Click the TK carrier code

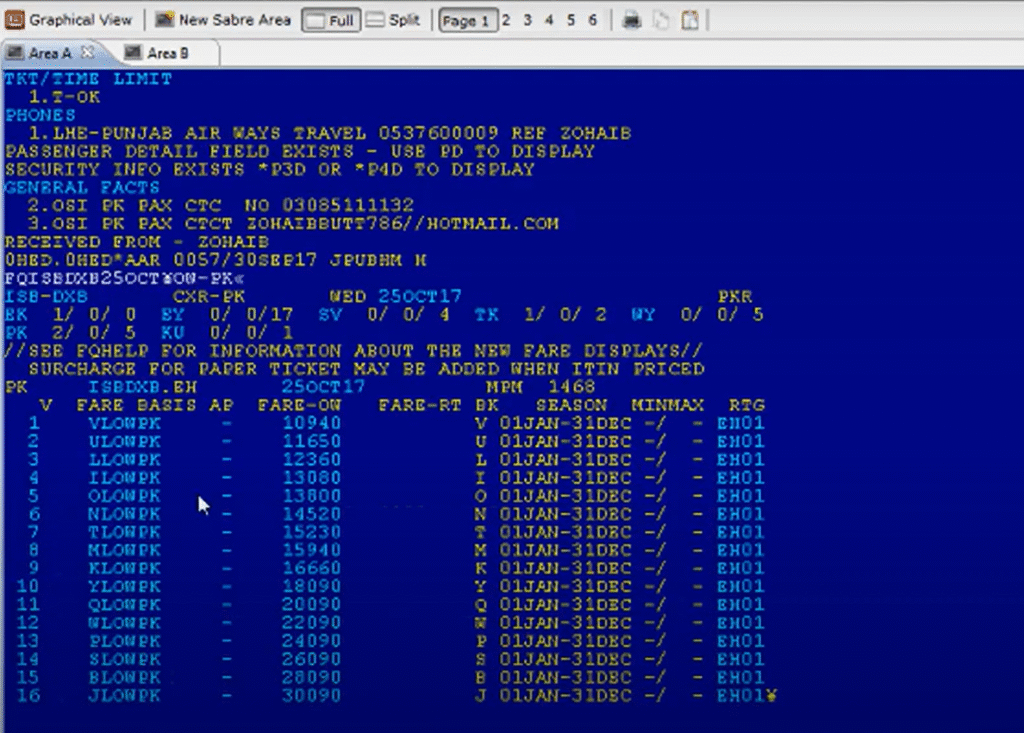[487, 315]
